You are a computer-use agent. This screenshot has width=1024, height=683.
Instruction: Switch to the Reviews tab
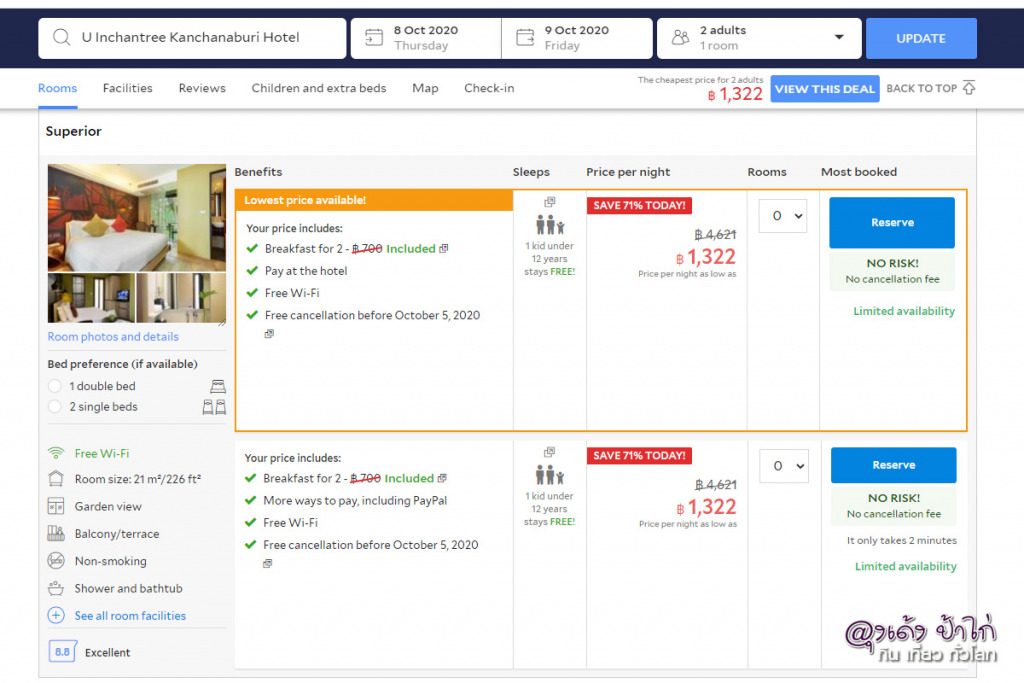pos(202,88)
